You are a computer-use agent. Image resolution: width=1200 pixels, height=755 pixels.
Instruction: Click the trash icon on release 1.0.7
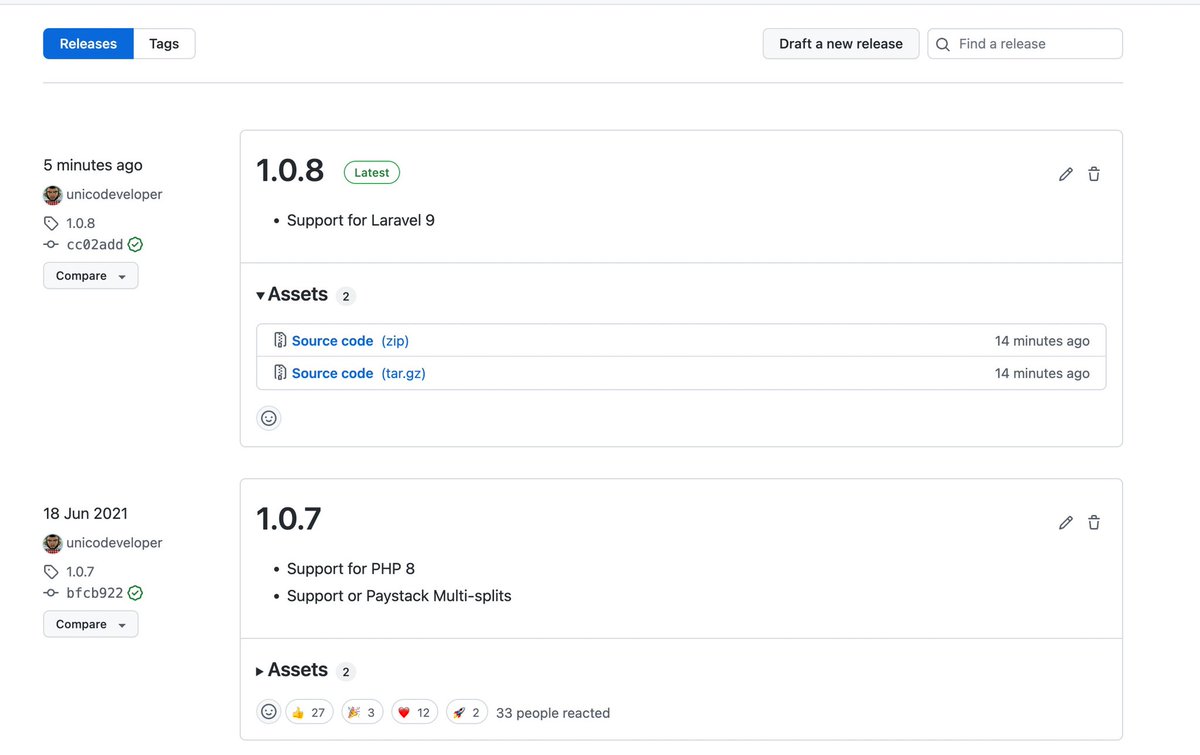click(1093, 522)
